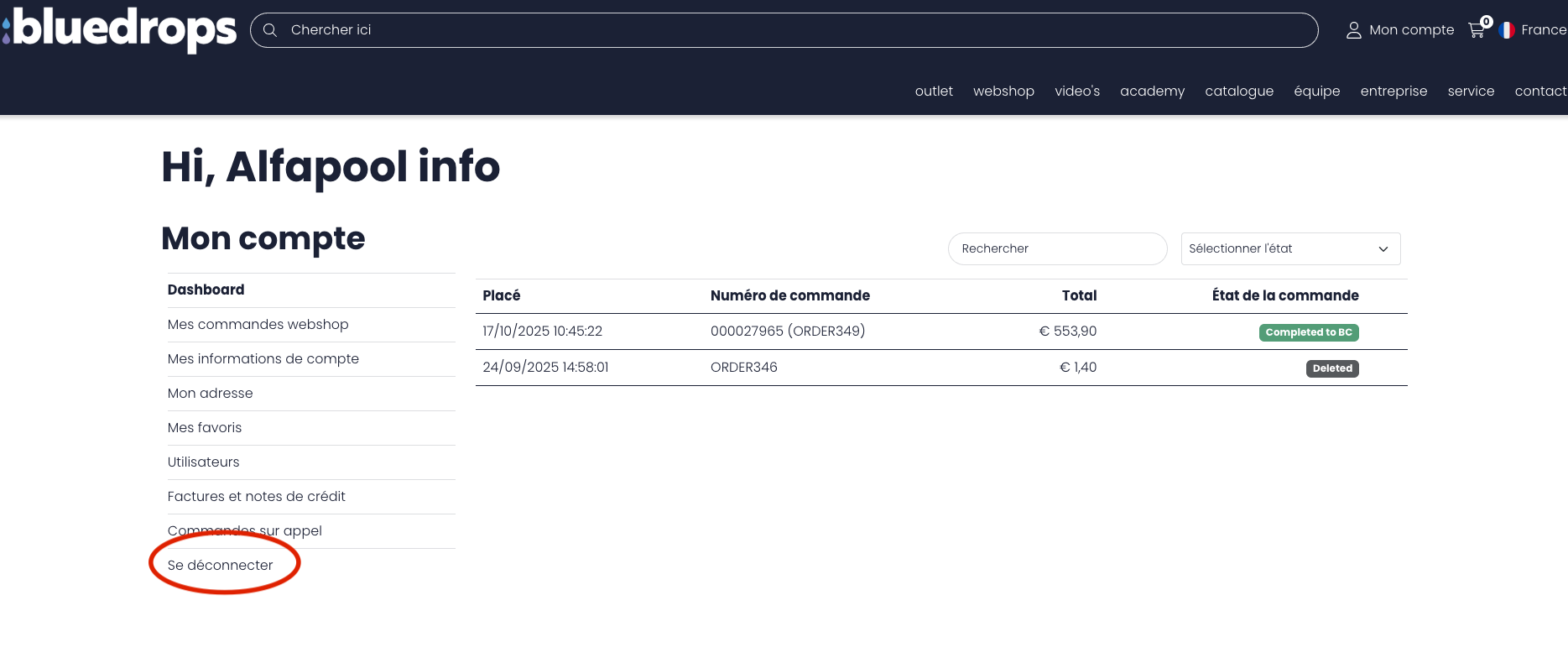Open the webshop menu item

coord(1003,91)
